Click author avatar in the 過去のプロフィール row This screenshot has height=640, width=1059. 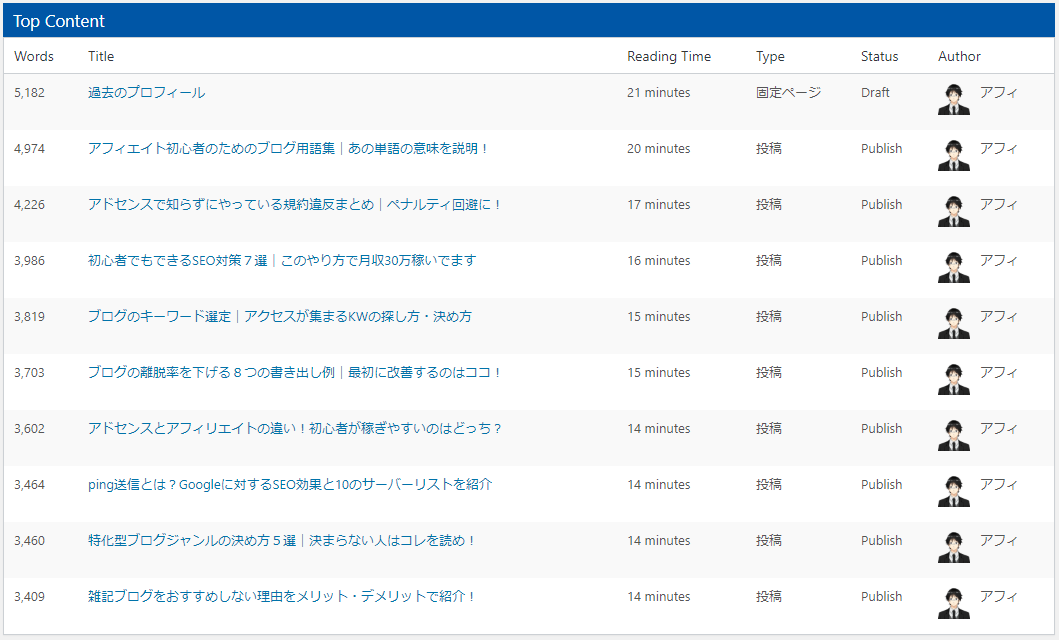tap(953, 99)
